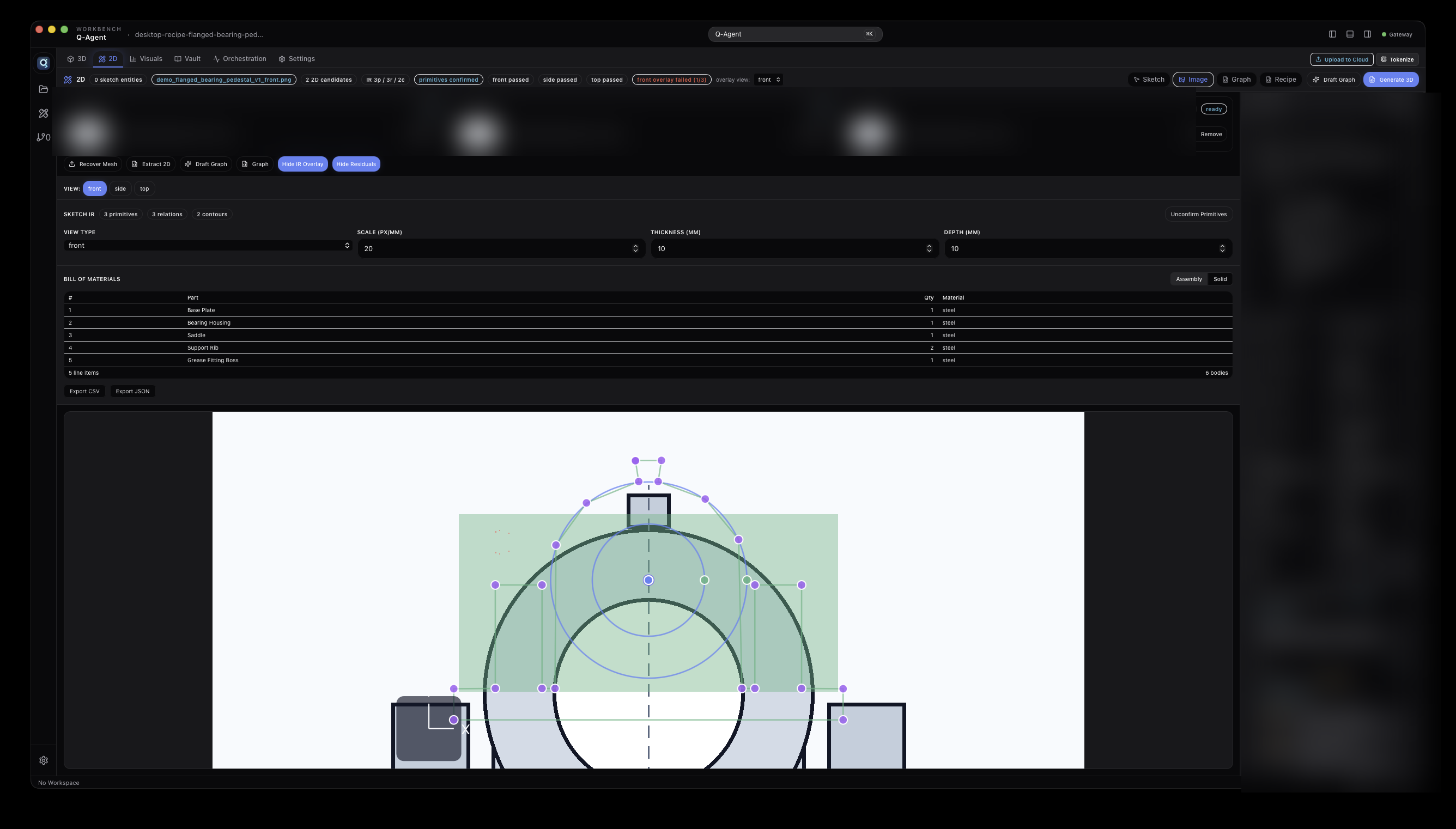Open the overlay view dropdown

[x=769, y=80]
